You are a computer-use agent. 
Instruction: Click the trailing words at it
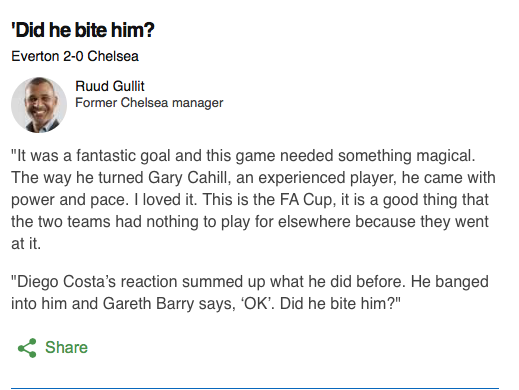click(26, 244)
